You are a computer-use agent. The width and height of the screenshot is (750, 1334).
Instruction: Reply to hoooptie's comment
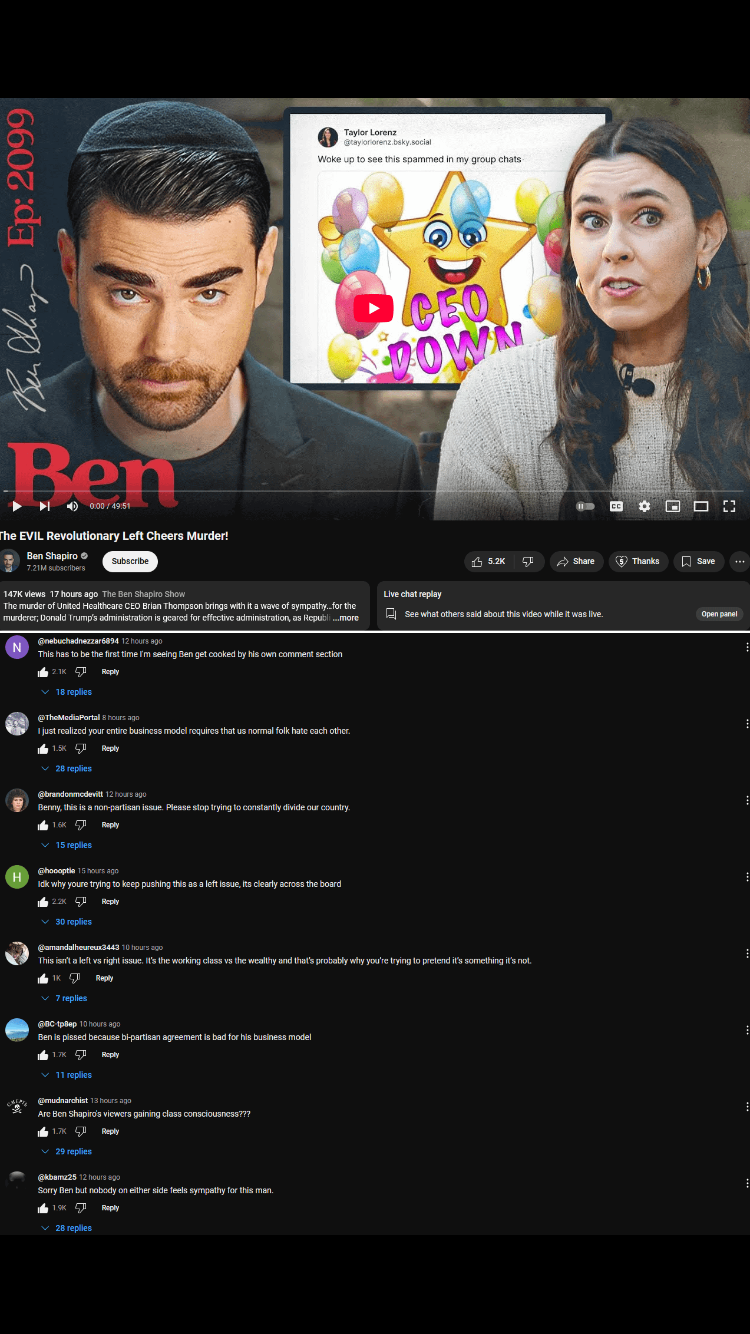110,902
